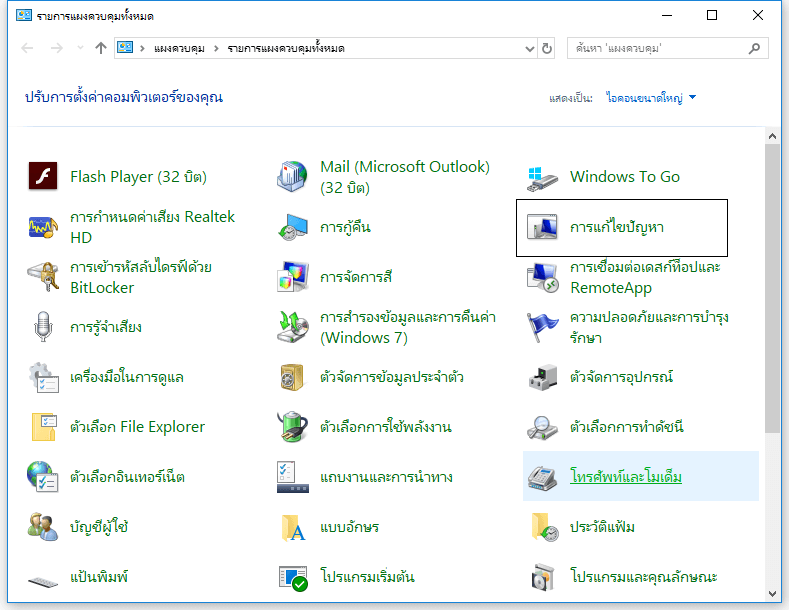Screen dimensions: 789x610
Task: Click the credential manager safe icon
Action: 292,377
